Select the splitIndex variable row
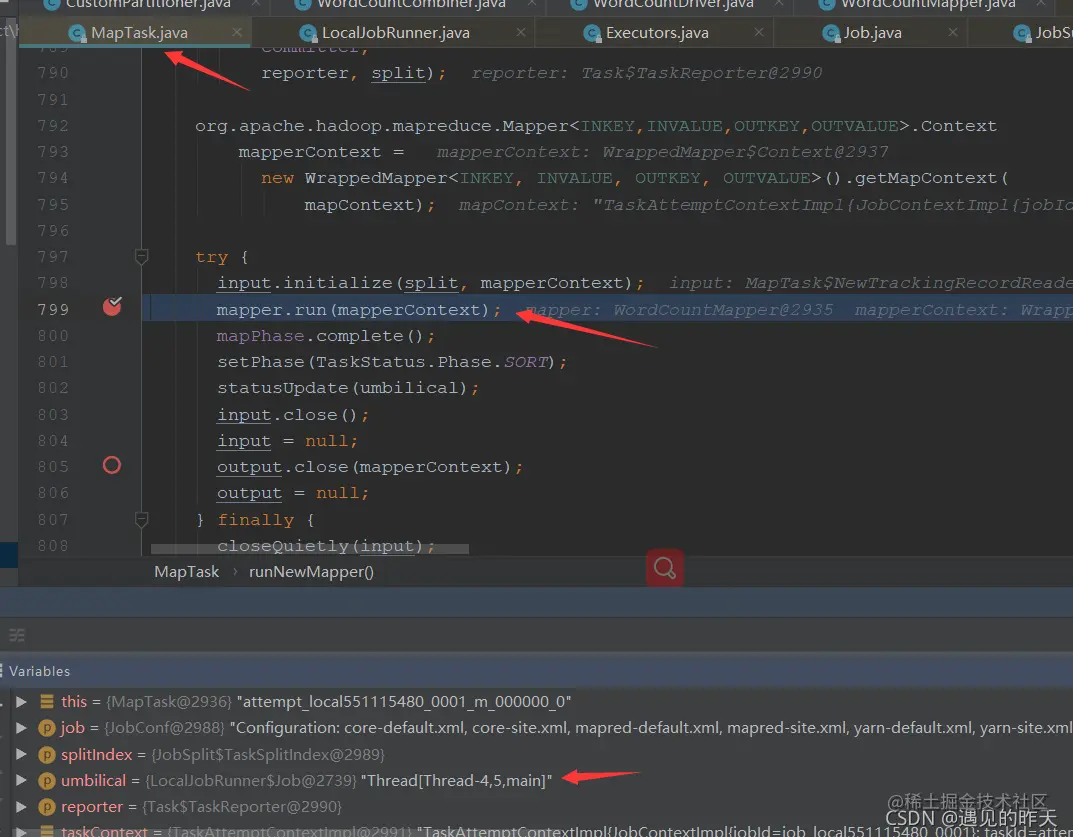This screenshot has width=1073, height=837. [536, 754]
